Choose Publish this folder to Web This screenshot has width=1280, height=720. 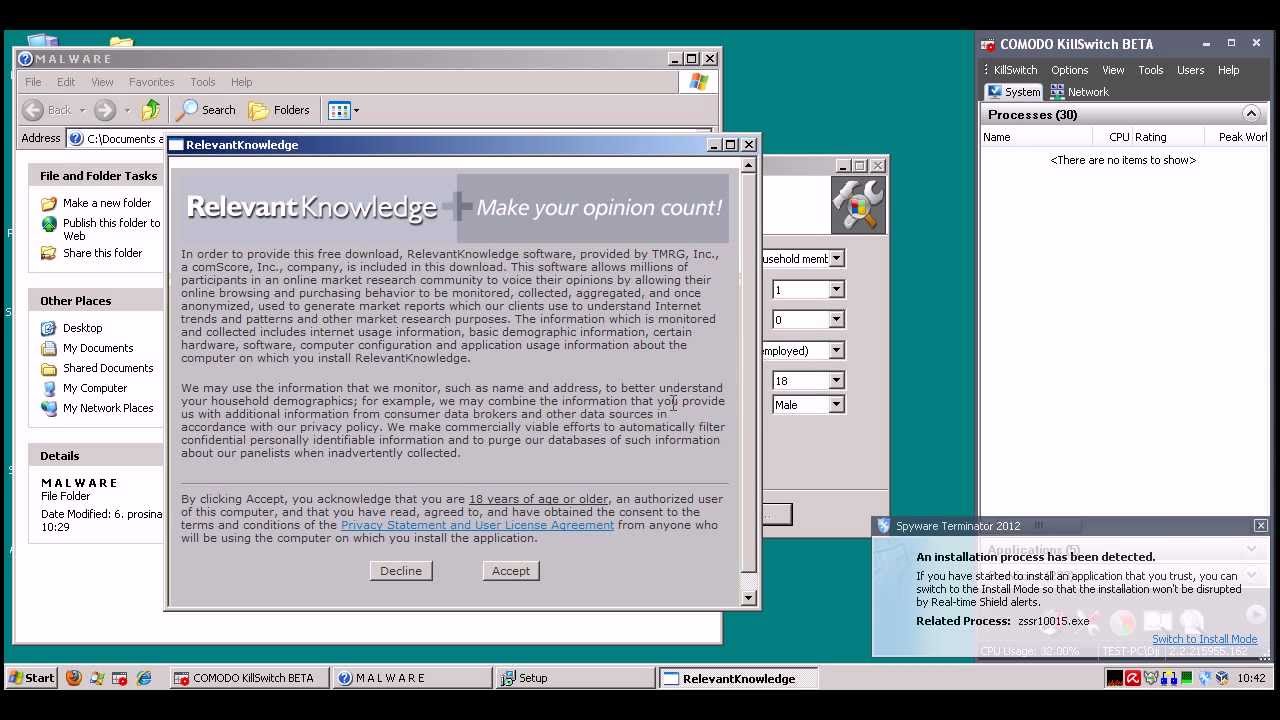pyautogui.click(x=111, y=229)
